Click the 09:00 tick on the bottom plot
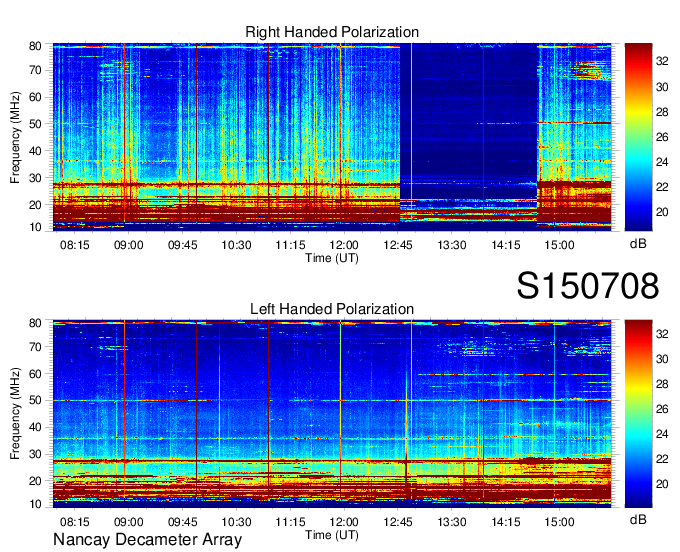The width and height of the screenshot is (680, 552). [x=128, y=522]
